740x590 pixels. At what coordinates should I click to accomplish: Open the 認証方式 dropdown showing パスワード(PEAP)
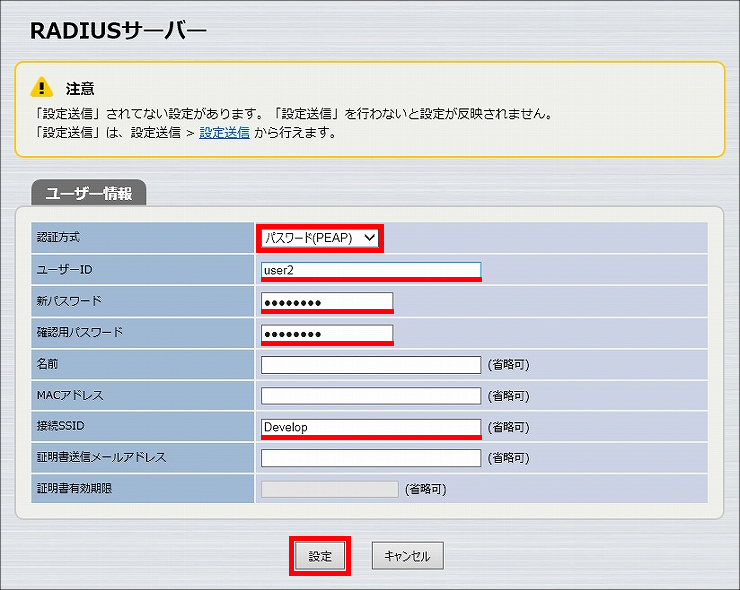(320, 238)
